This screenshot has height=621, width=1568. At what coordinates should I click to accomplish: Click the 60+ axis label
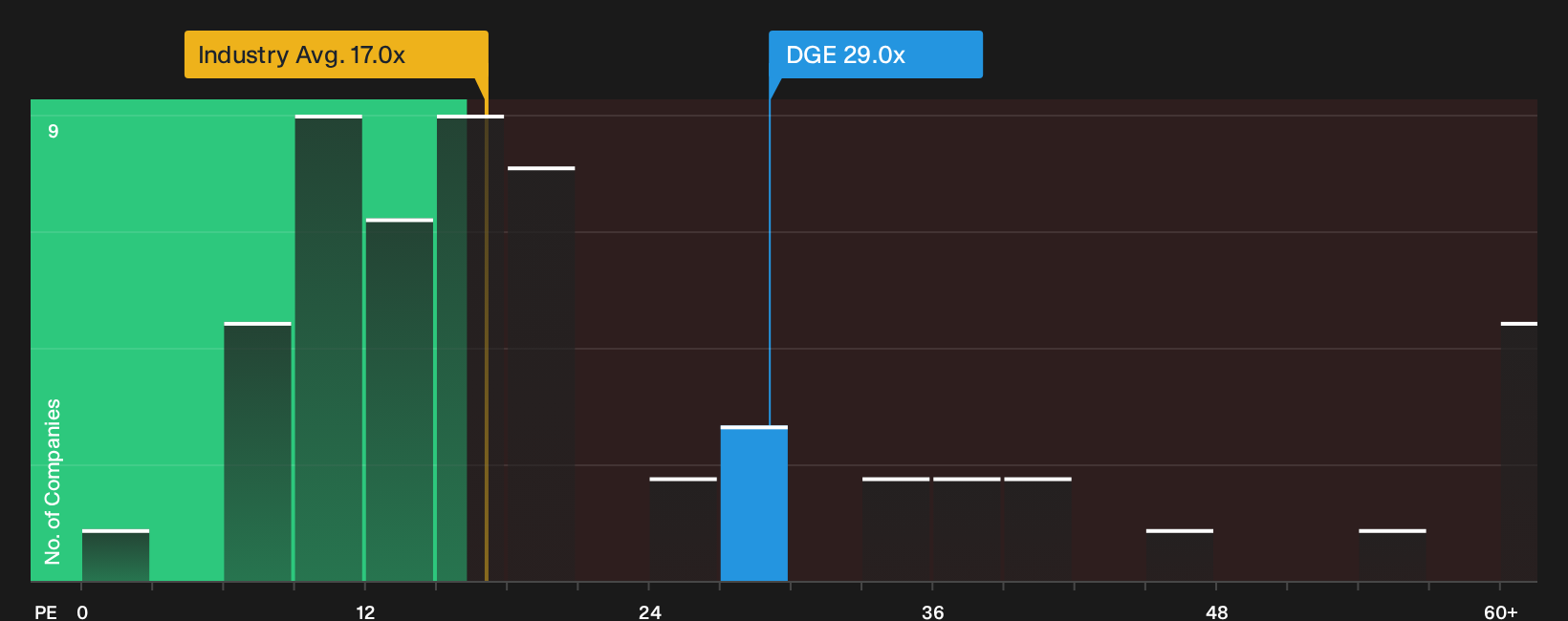point(1501,611)
